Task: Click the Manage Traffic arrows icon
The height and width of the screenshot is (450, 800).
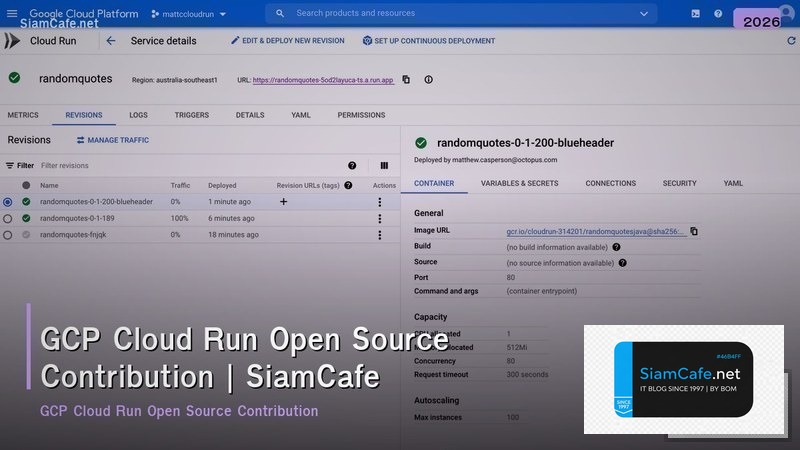Action: tap(81, 140)
